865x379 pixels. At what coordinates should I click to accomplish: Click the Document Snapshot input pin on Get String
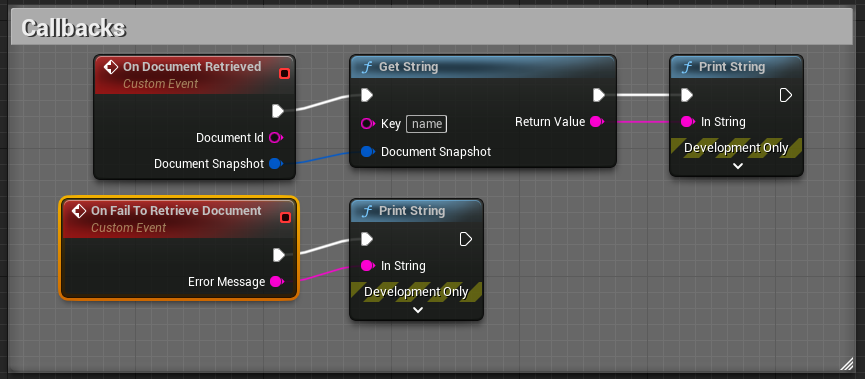pos(368,151)
